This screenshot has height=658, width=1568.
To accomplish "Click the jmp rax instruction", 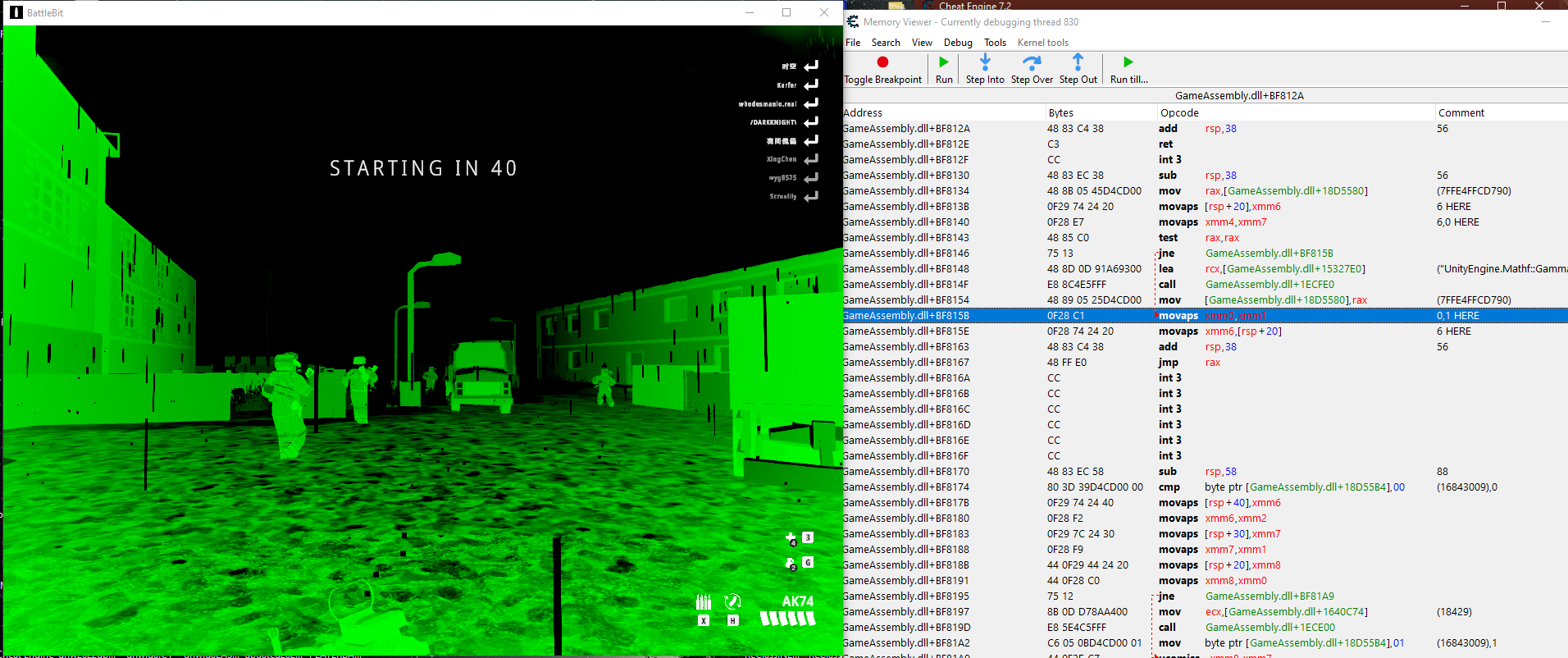I will click(1189, 363).
